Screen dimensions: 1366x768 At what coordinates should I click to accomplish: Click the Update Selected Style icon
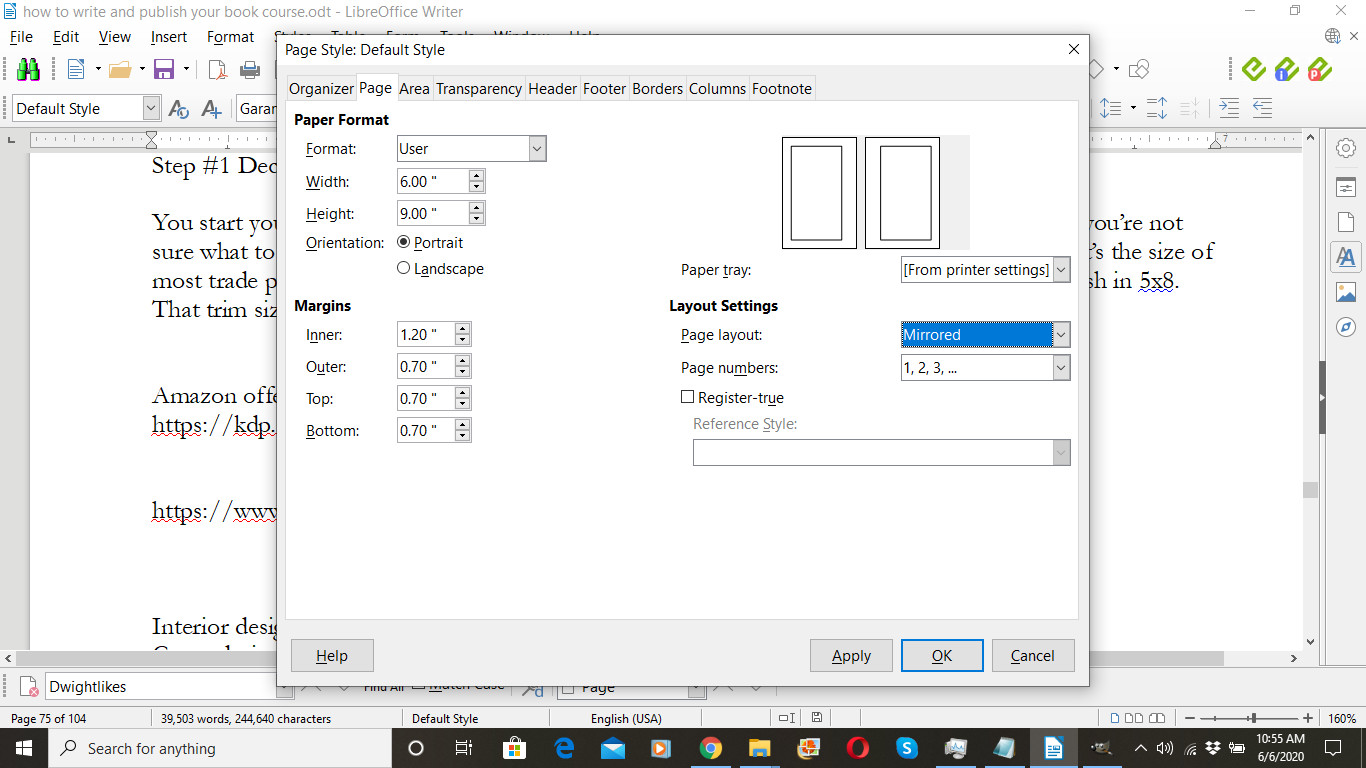(179, 109)
